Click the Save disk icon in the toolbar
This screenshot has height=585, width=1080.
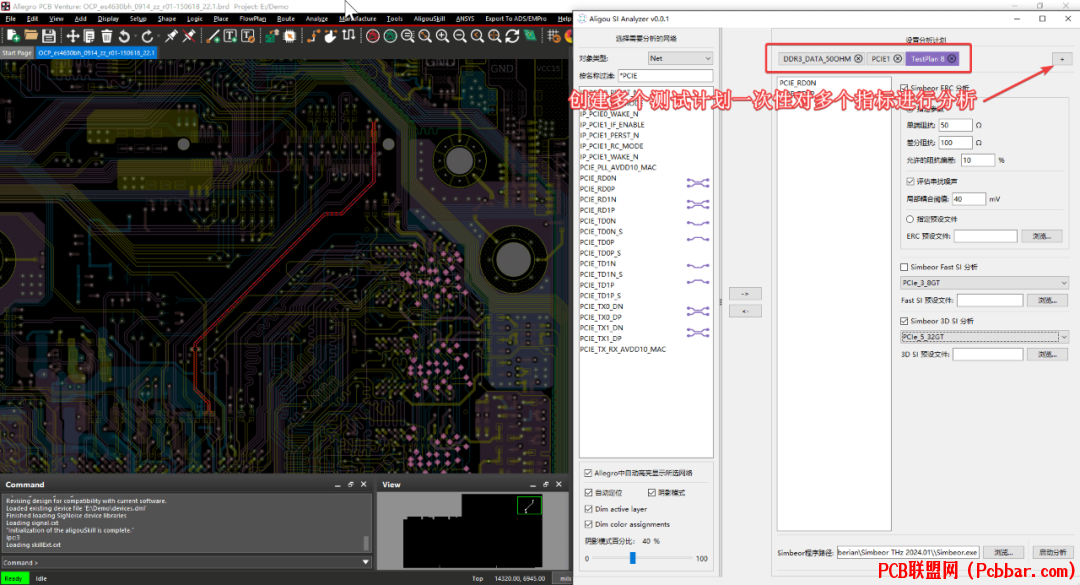48,36
